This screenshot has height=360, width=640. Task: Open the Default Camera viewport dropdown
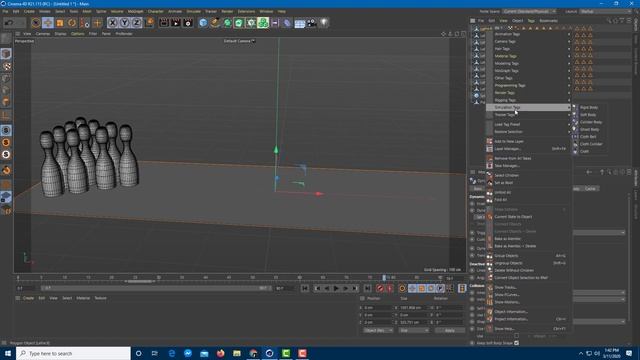pos(239,41)
